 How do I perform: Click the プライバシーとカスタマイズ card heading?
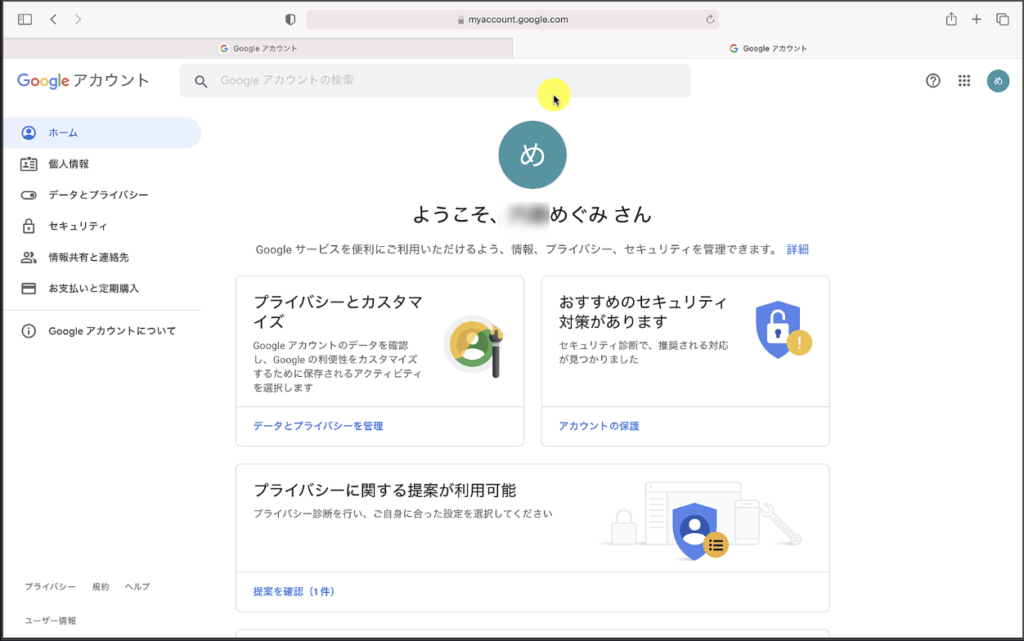338,312
